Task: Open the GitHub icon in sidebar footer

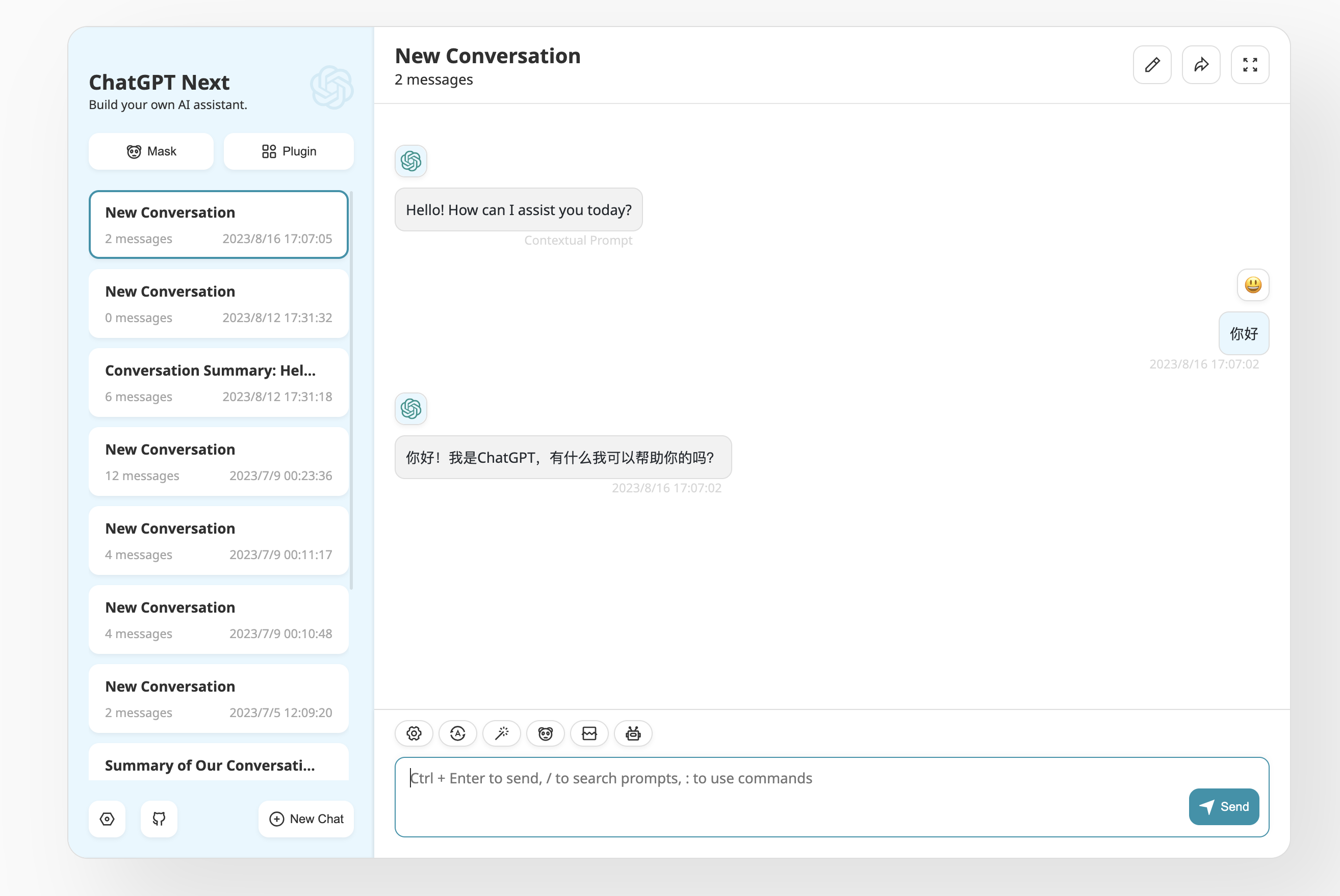Action: (x=159, y=819)
